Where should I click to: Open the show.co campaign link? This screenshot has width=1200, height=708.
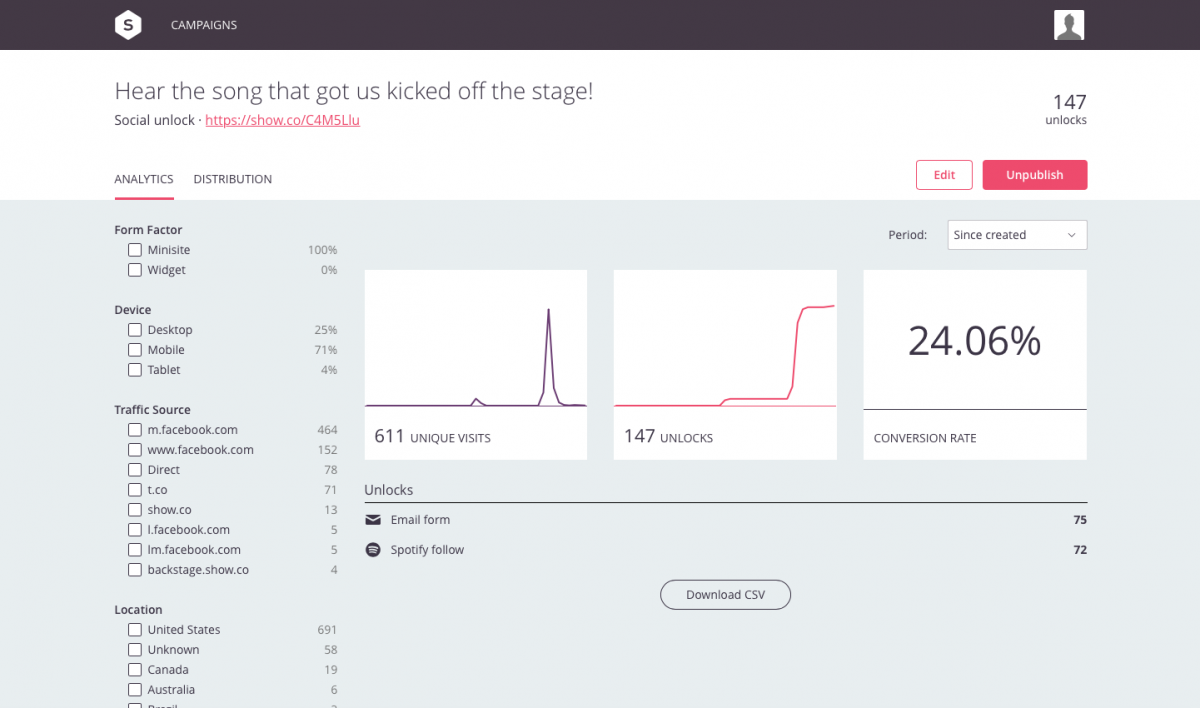click(x=282, y=120)
